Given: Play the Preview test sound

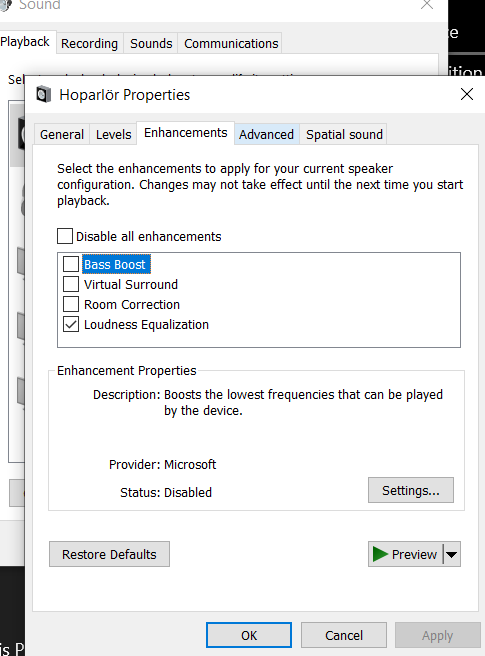Looking at the screenshot, I should (405, 554).
